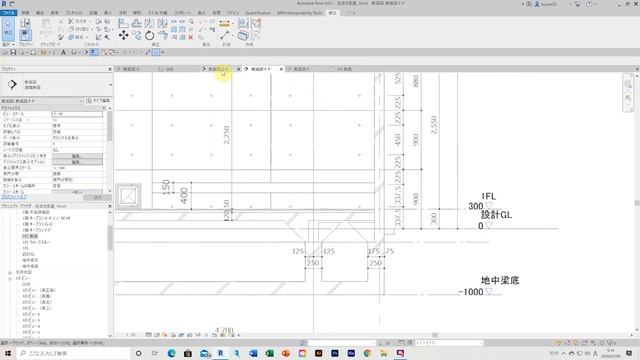Select the Rotate tool
Screen dimensions: 640x360
149,36
